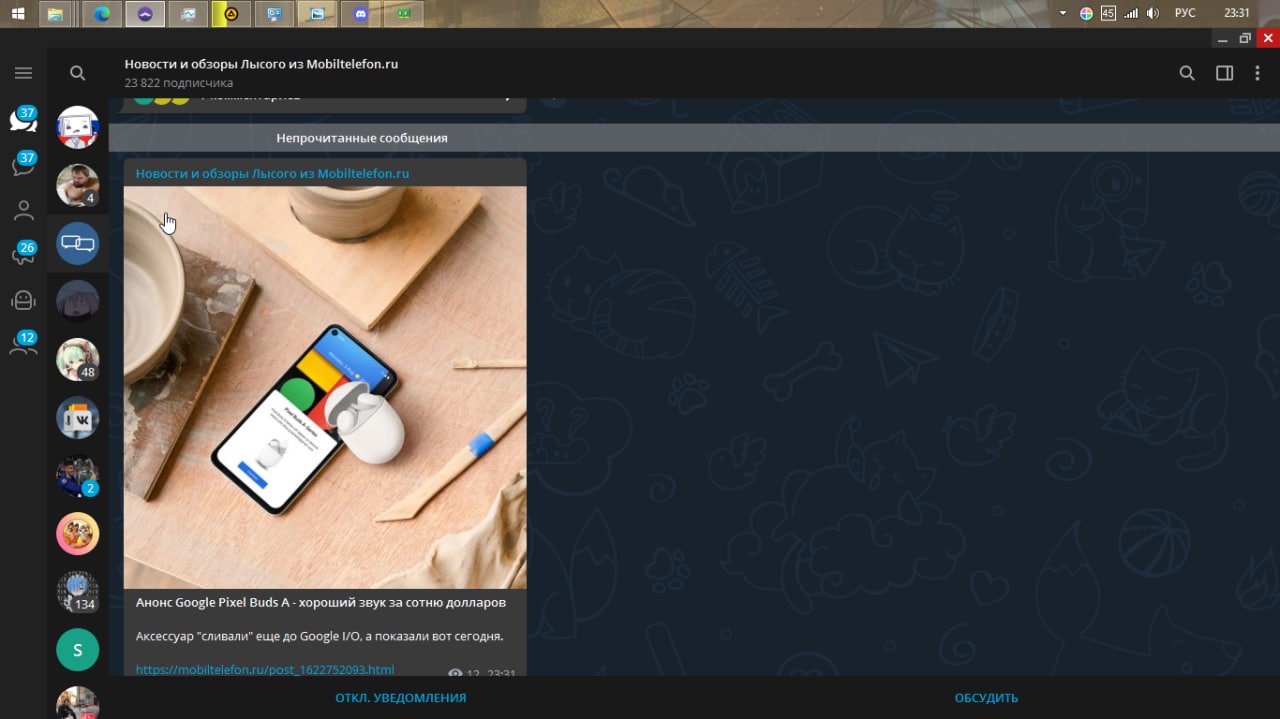Open chat with pink-orange round avatar
Image resolution: width=1280 pixels, height=719 pixels.
point(77,534)
